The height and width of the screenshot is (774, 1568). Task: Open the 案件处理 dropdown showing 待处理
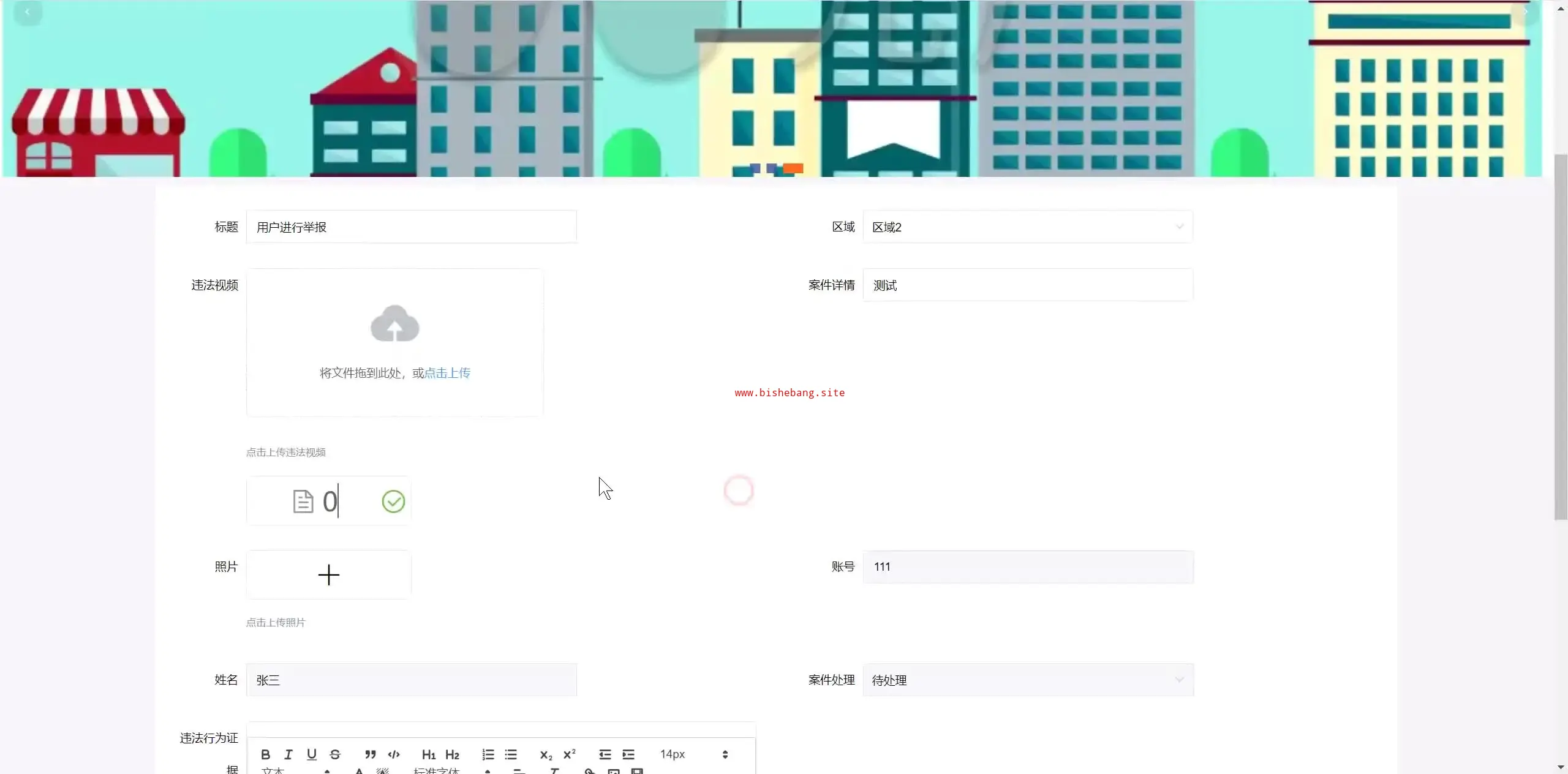pos(1027,680)
